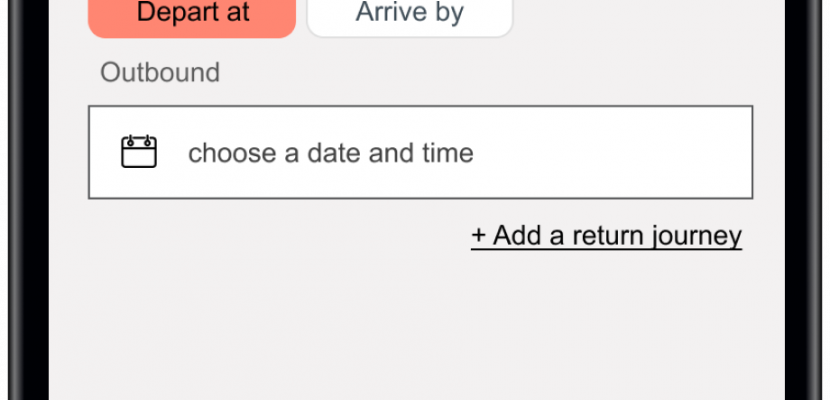Switch to the Arrive by option
The height and width of the screenshot is (400, 830).
coord(410,16)
